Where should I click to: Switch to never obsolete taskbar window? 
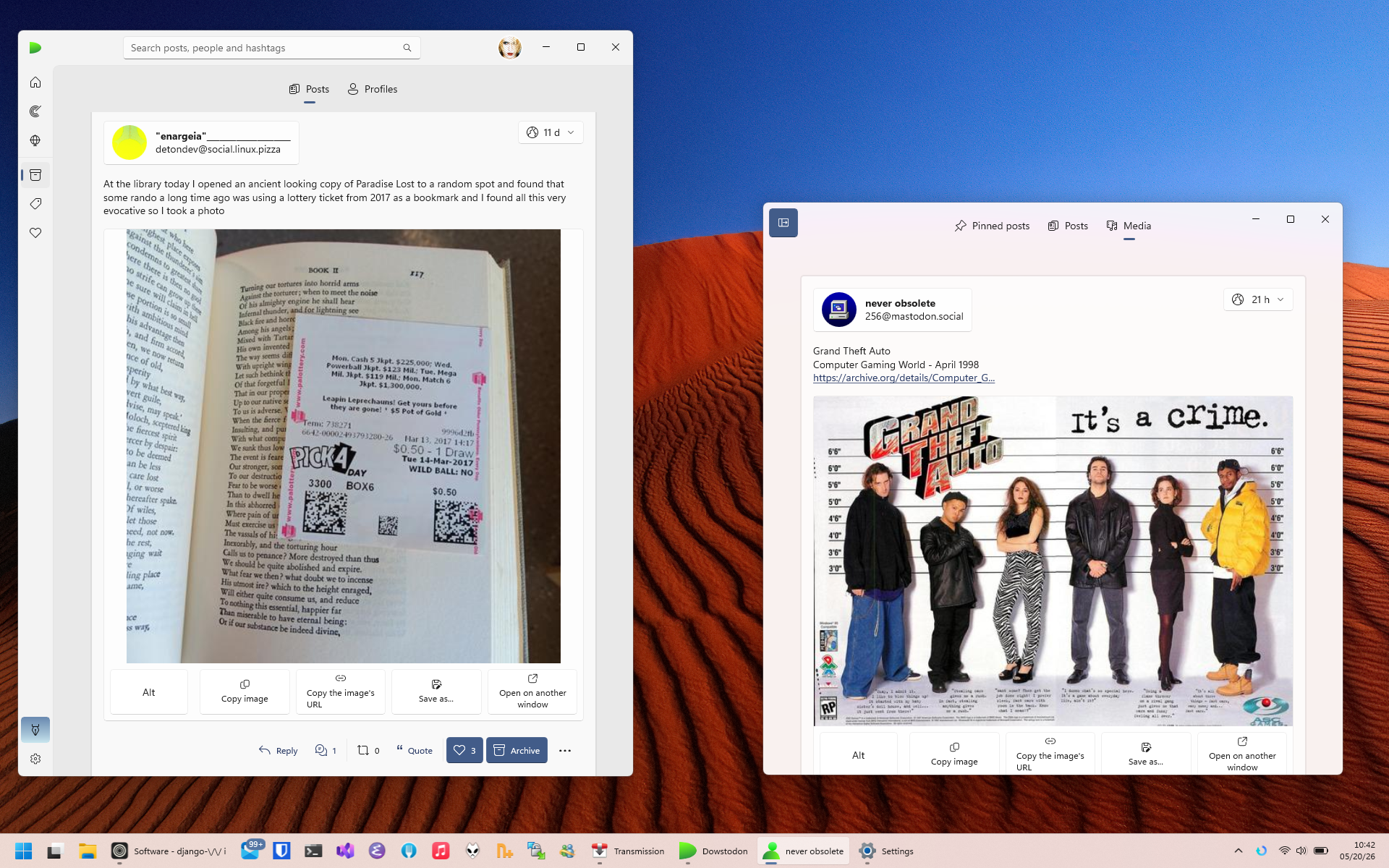[804, 851]
